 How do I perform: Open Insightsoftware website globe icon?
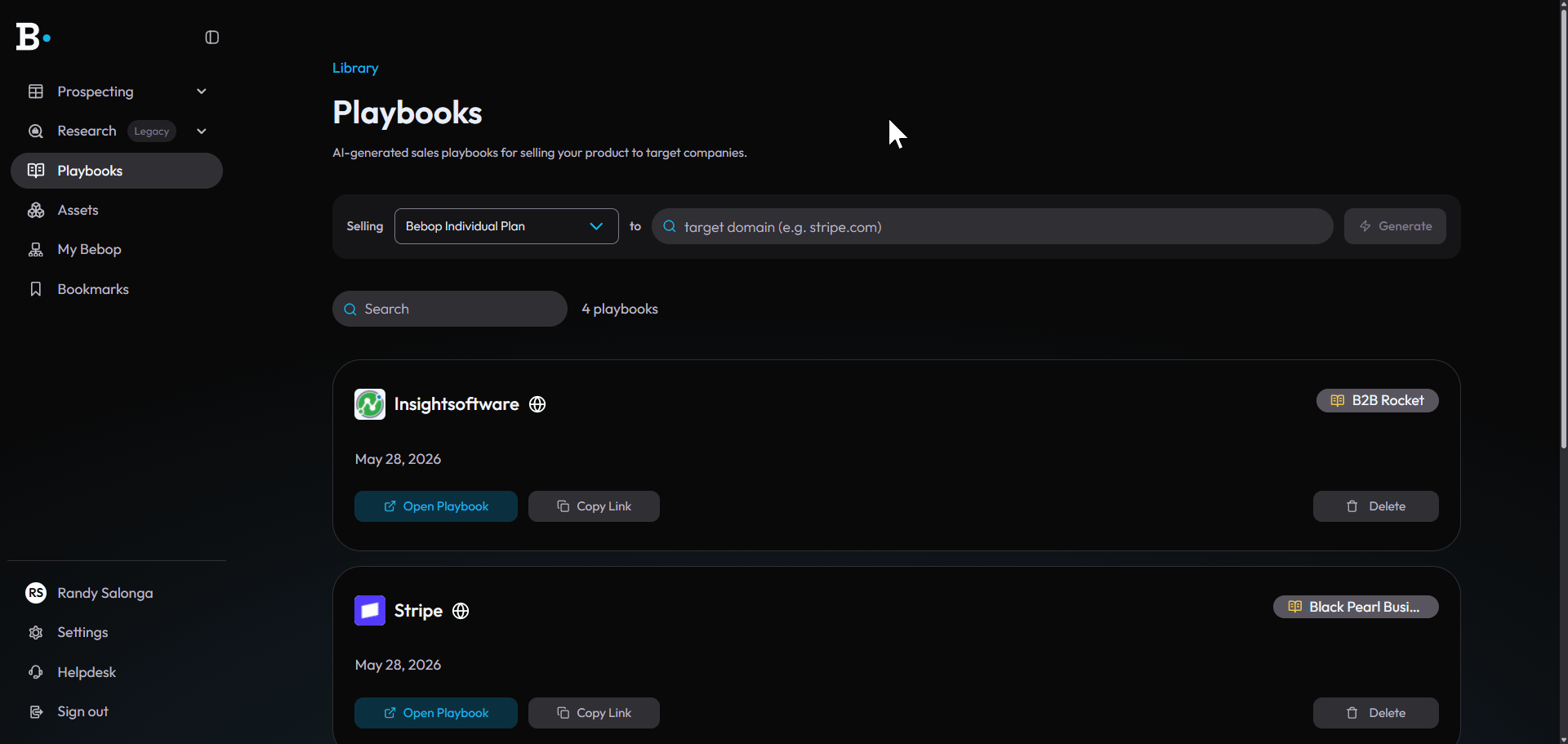pyautogui.click(x=537, y=404)
